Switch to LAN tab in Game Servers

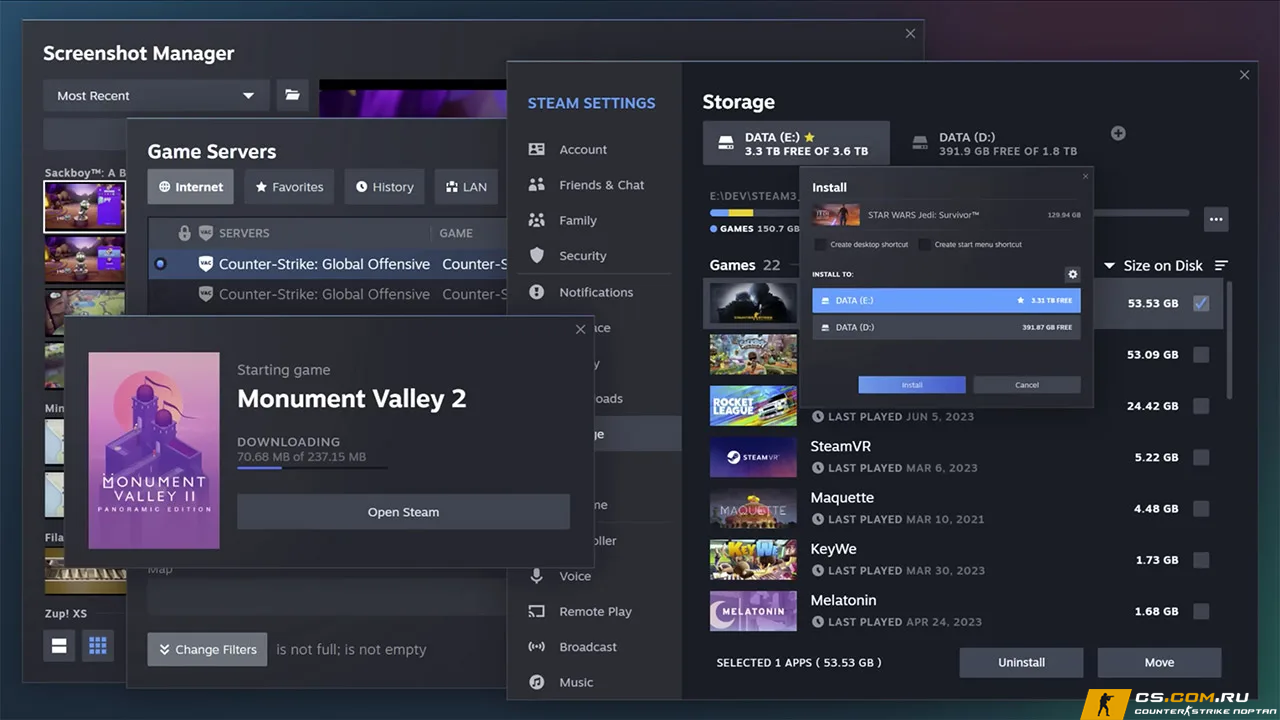pyautogui.click(x=466, y=187)
